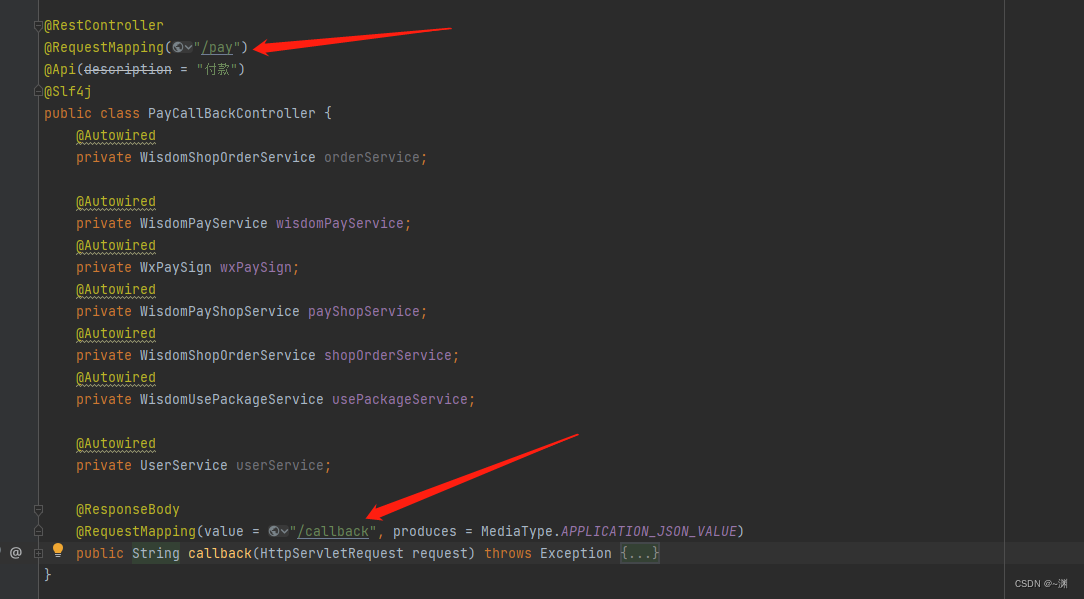The width and height of the screenshot is (1084, 599).
Task: Click the Exception type after throws
Action: tap(576, 553)
